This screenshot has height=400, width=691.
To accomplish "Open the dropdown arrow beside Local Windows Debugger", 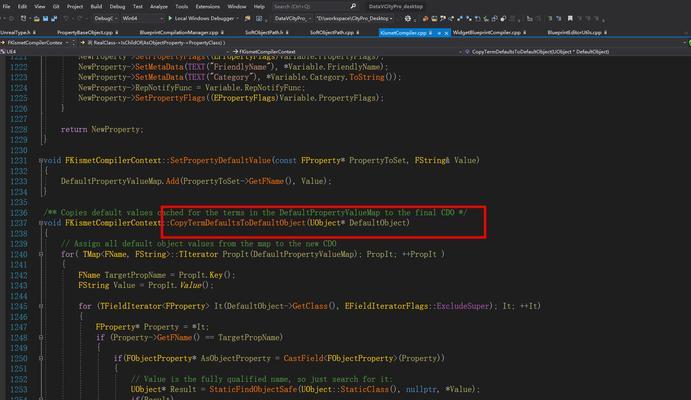I will [238, 19].
